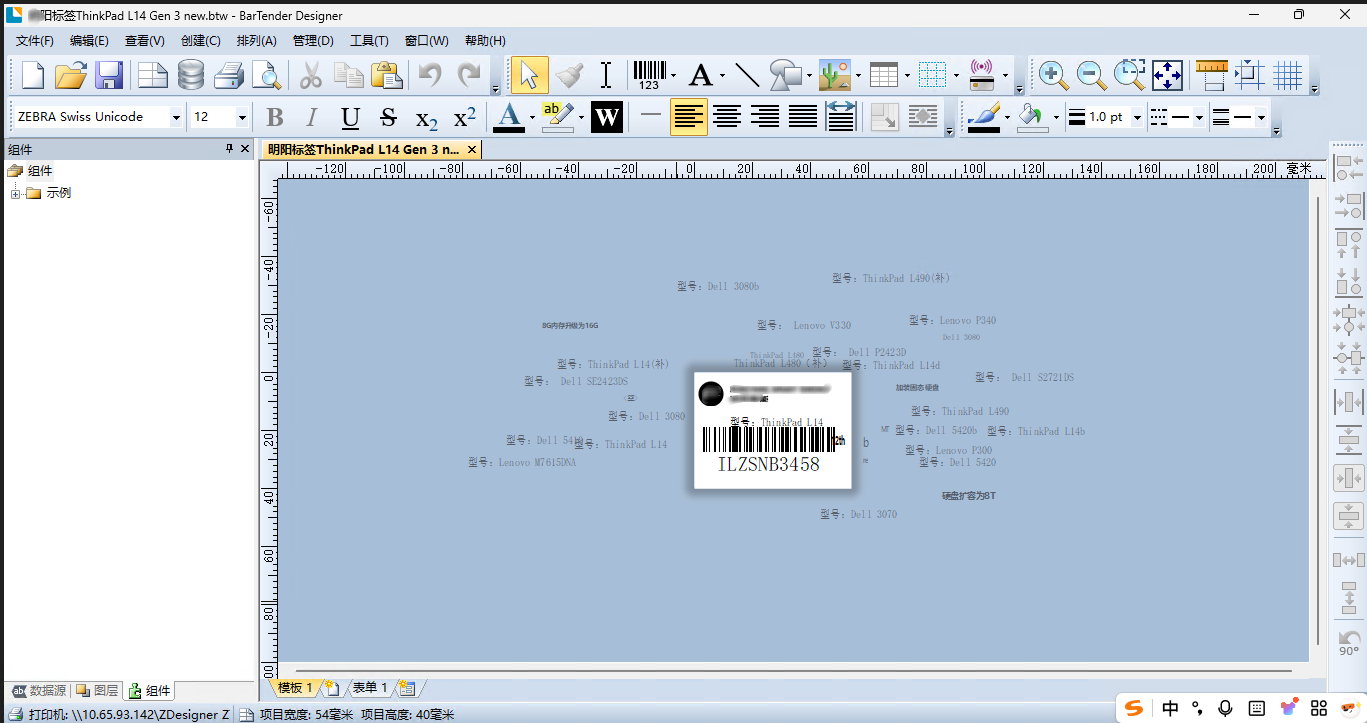
Task: Open text highlight color dropdown arrow
Action: 581,118
